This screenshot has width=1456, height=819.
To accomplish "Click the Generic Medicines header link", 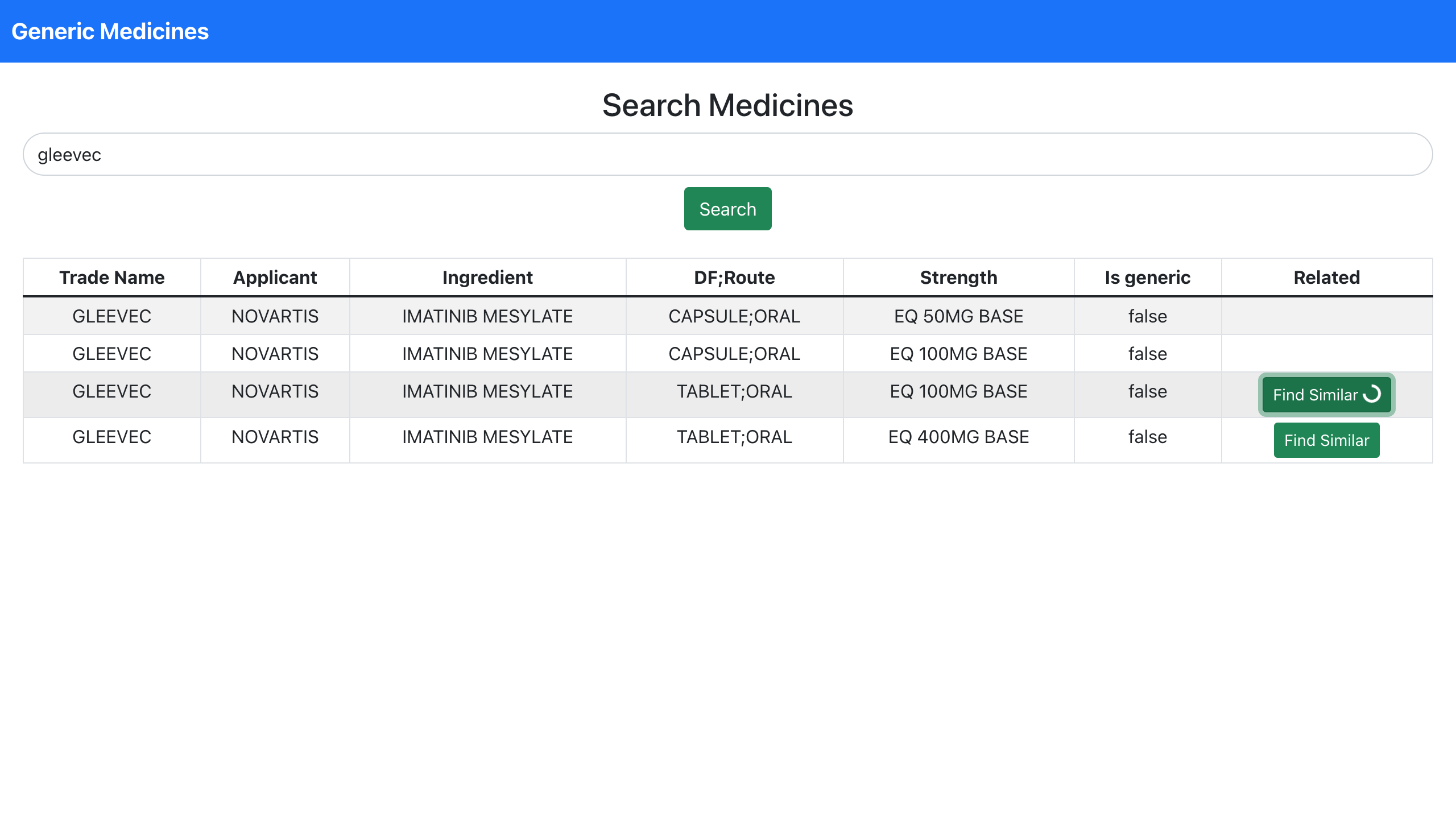I will coord(110,31).
